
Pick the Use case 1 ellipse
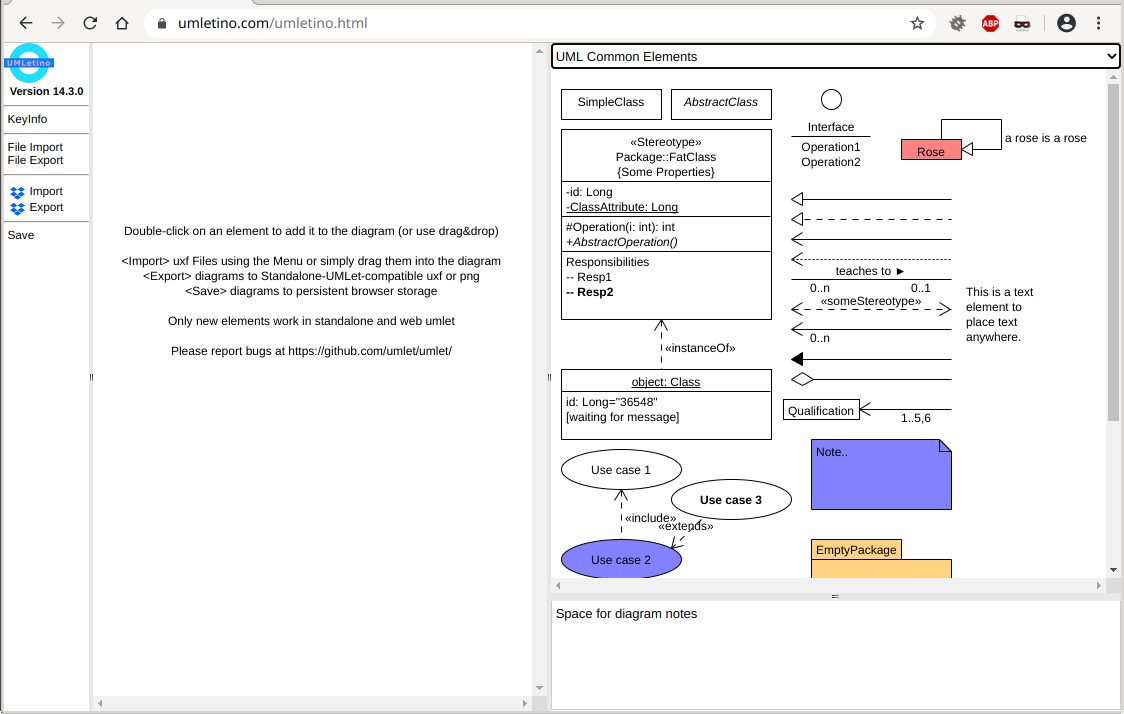(x=621, y=470)
